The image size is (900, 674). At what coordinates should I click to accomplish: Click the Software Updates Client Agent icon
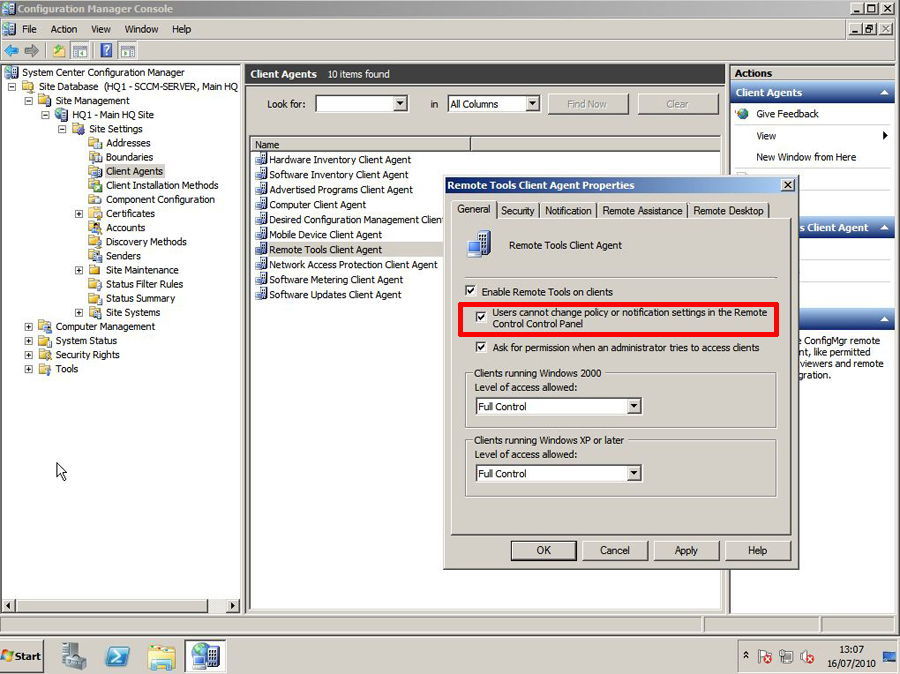261,293
